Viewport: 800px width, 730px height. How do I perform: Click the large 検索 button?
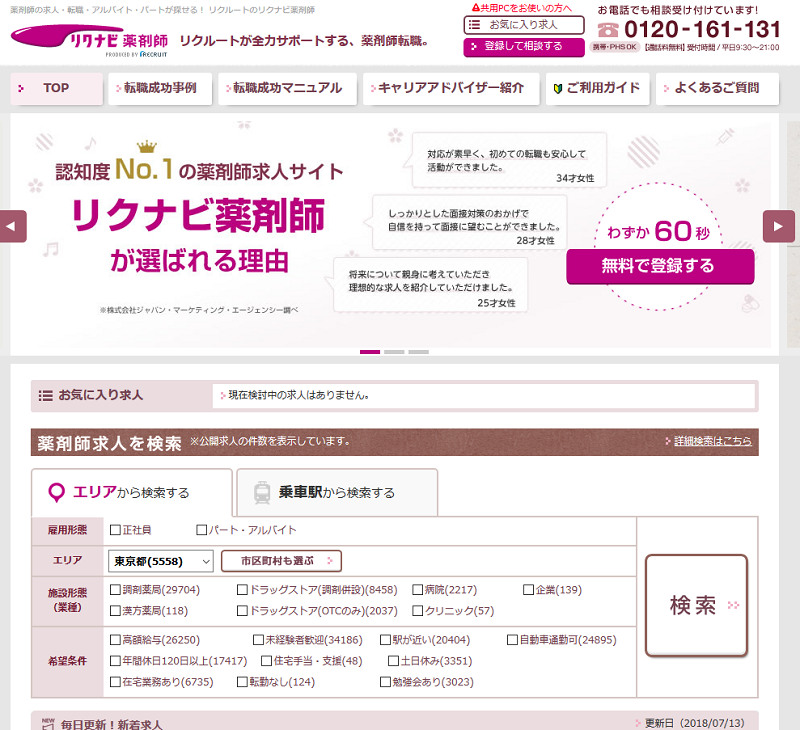(696, 606)
